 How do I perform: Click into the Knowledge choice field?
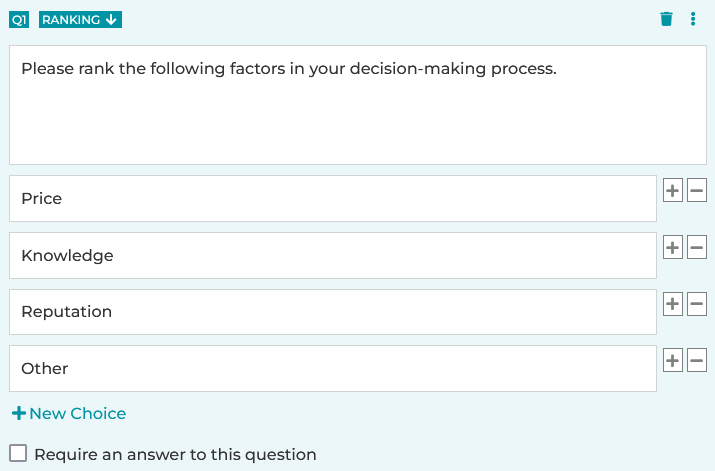pos(333,255)
